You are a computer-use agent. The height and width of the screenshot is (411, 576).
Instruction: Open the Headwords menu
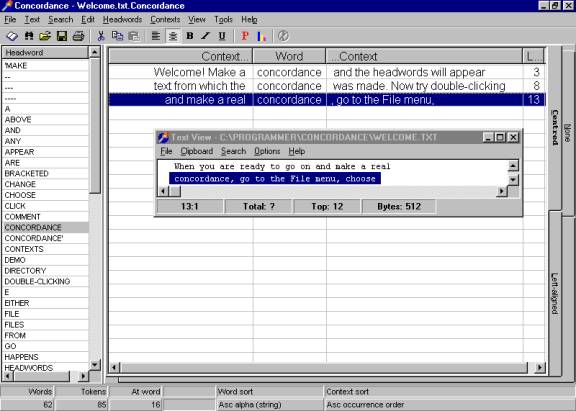122,19
